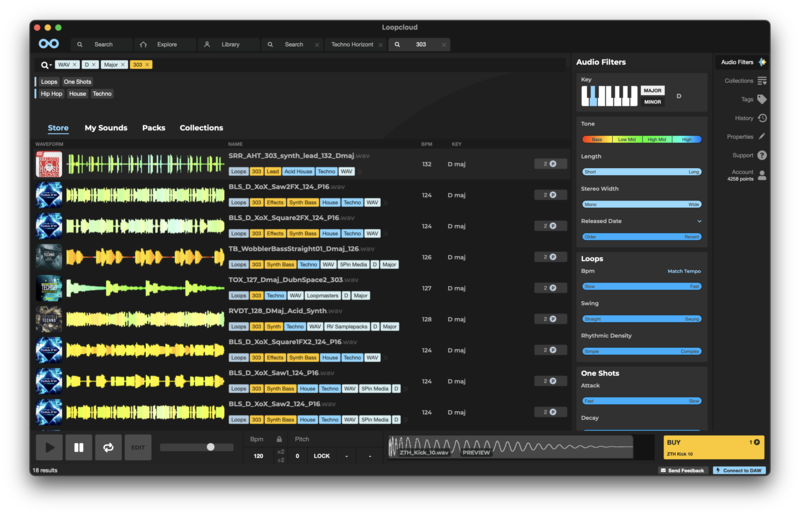Click the Loopmasters tag on TOX_127 row
This screenshot has height=515, width=800.
(x=322, y=296)
